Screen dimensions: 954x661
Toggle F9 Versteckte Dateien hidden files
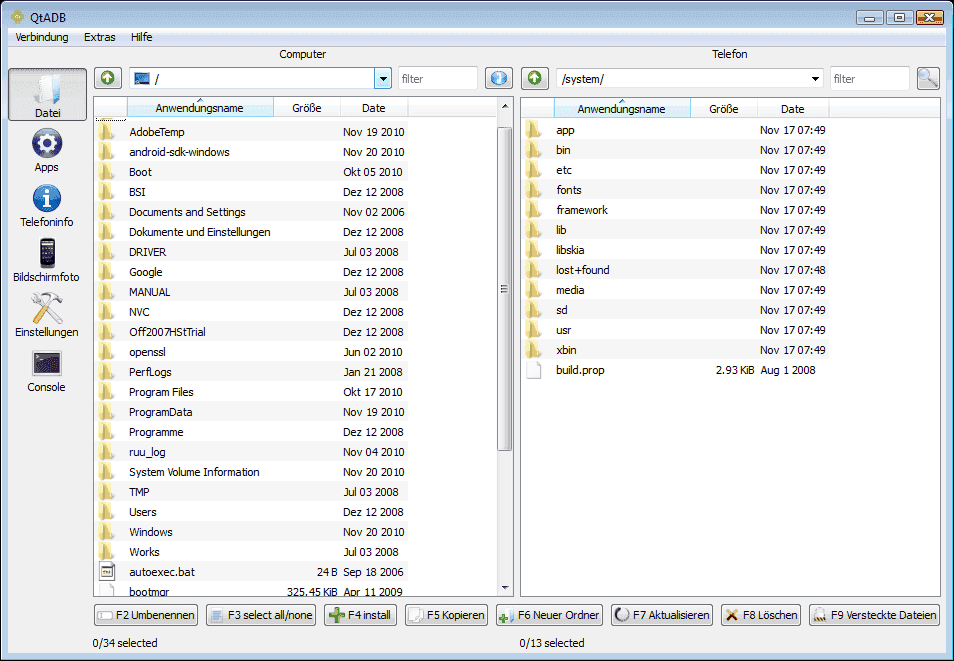(x=874, y=615)
